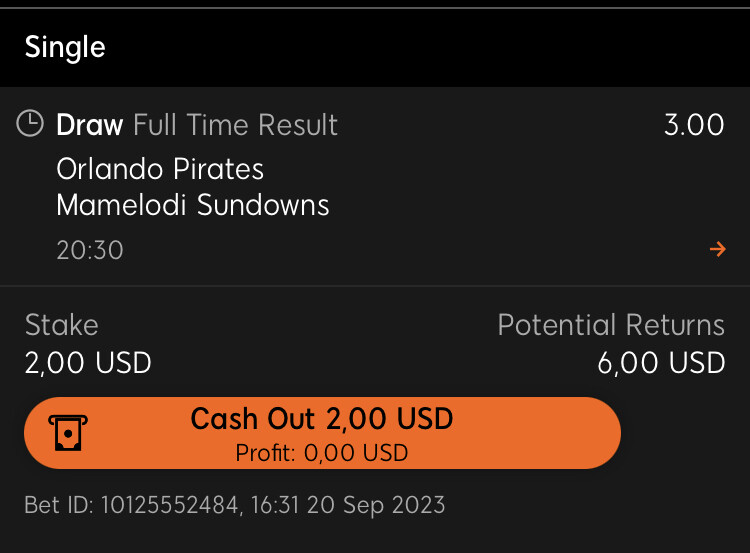Click the 6,00 USD returns amount
Viewport: 750px width, 553px height.
point(661,363)
